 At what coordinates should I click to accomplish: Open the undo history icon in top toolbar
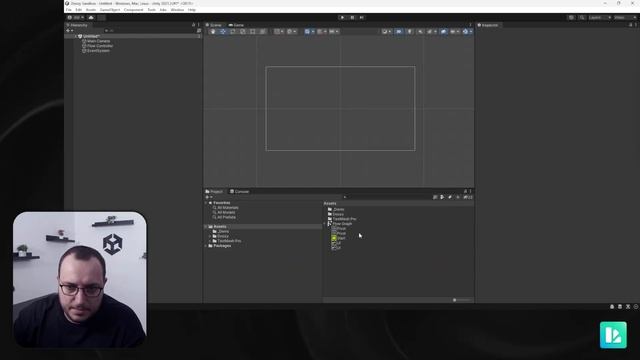tap(571, 18)
